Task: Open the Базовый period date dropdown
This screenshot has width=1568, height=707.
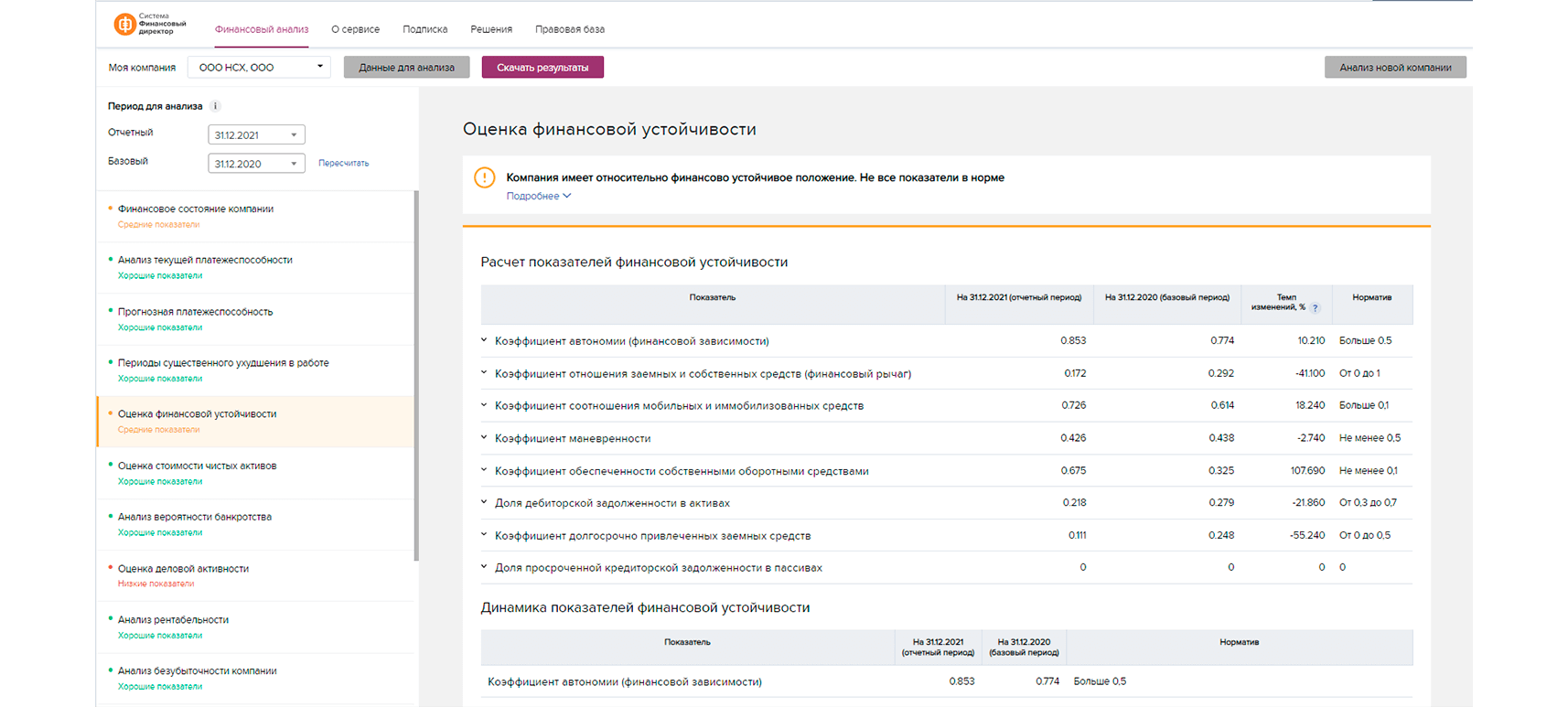Action: click(x=256, y=164)
